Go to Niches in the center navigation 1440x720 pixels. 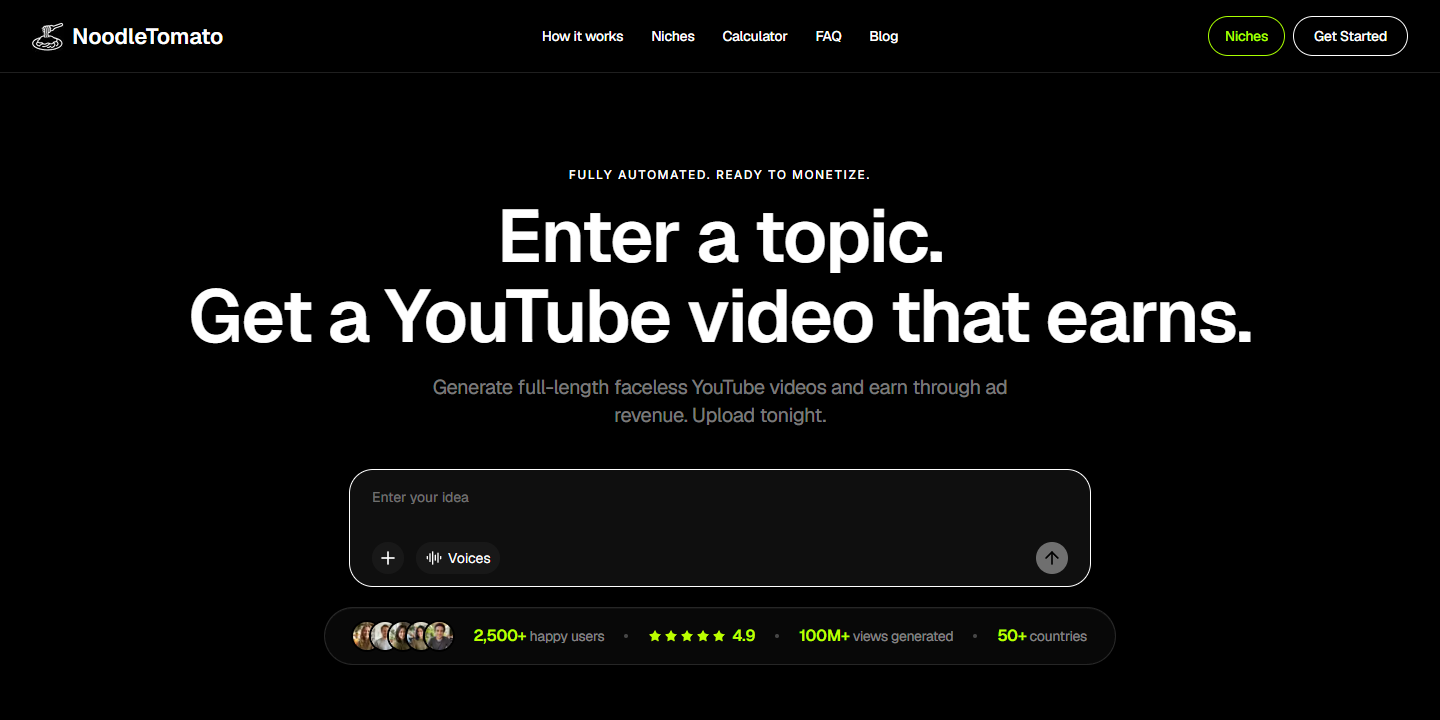point(673,36)
